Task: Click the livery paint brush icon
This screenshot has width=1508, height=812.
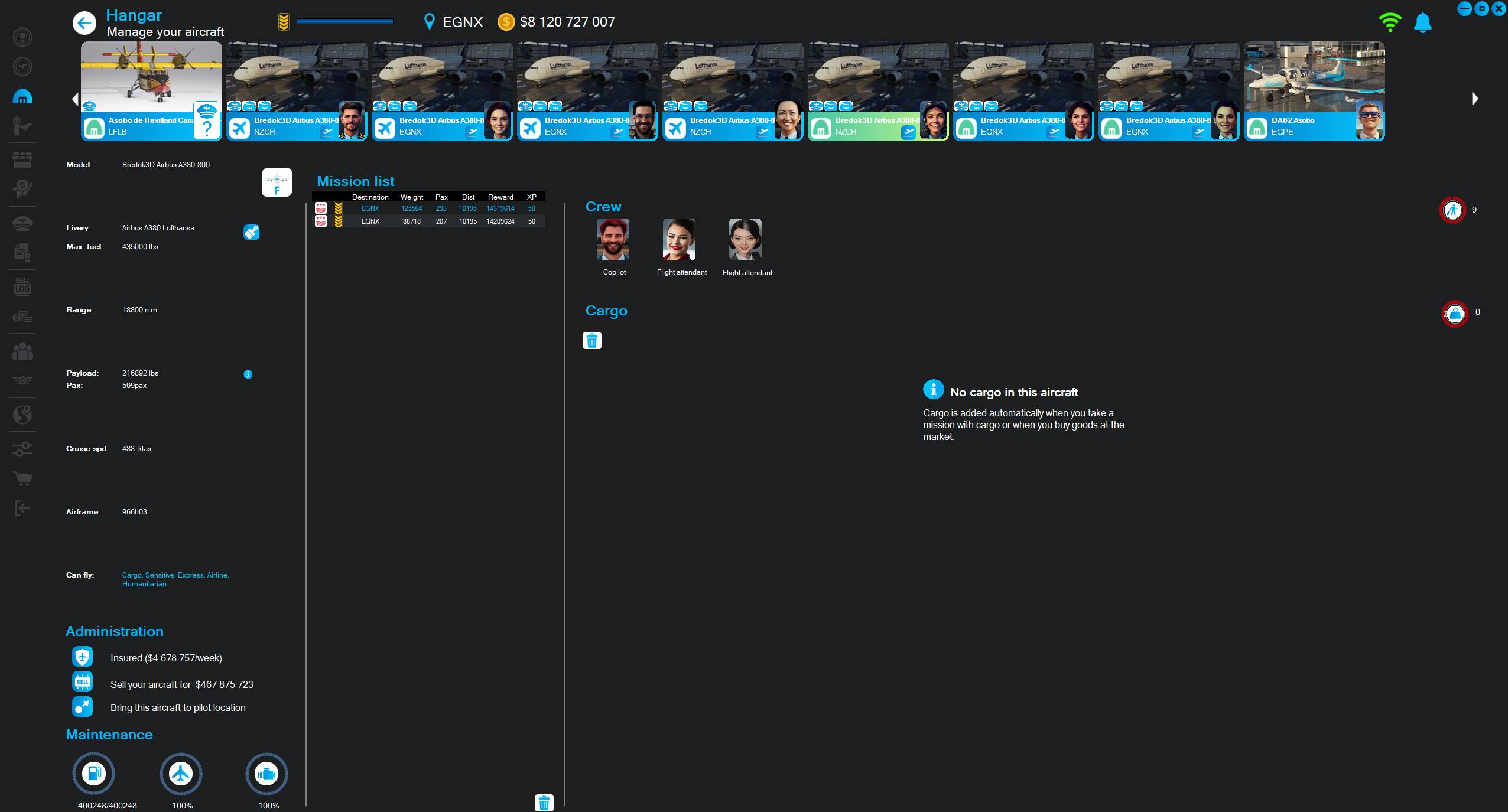Action: (x=251, y=232)
